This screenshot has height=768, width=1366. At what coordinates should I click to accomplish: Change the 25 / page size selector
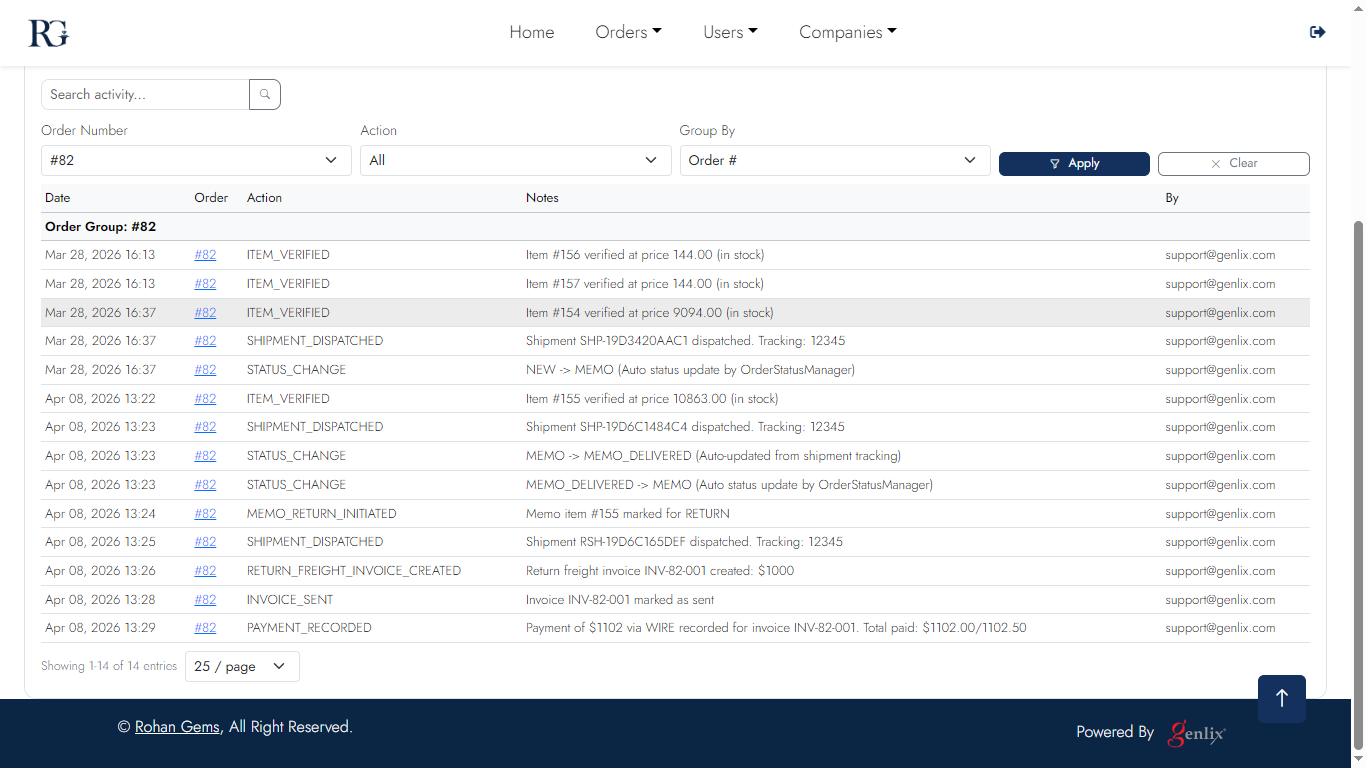click(242, 667)
